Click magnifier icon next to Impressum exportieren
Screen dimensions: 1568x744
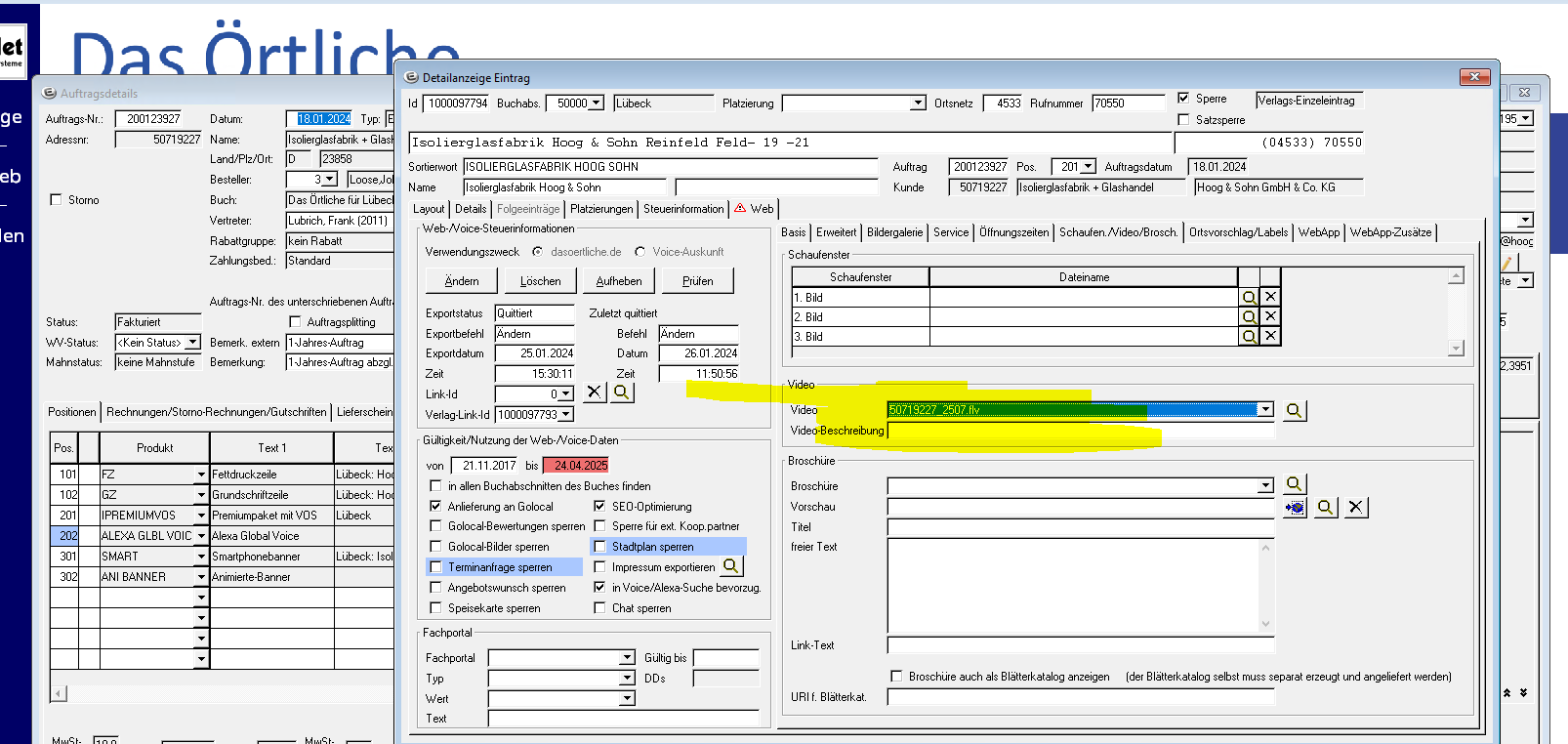[x=731, y=566]
